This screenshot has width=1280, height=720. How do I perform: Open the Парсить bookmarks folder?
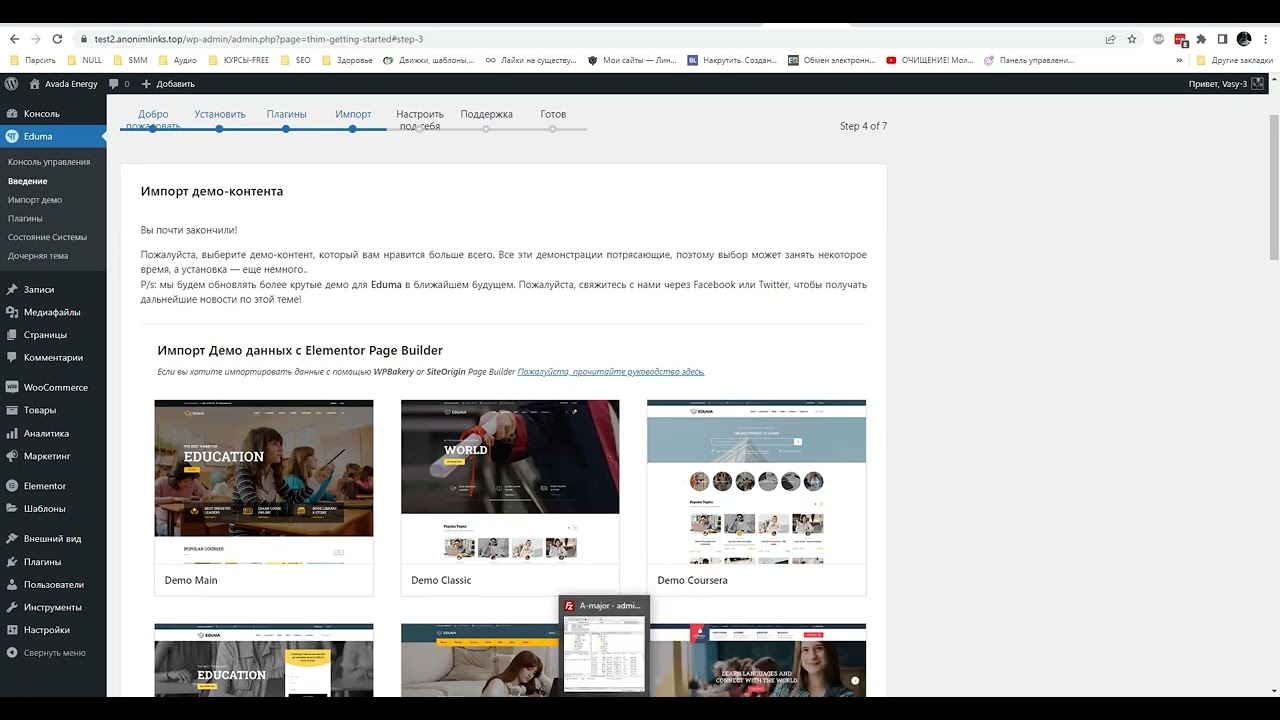click(33, 60)
